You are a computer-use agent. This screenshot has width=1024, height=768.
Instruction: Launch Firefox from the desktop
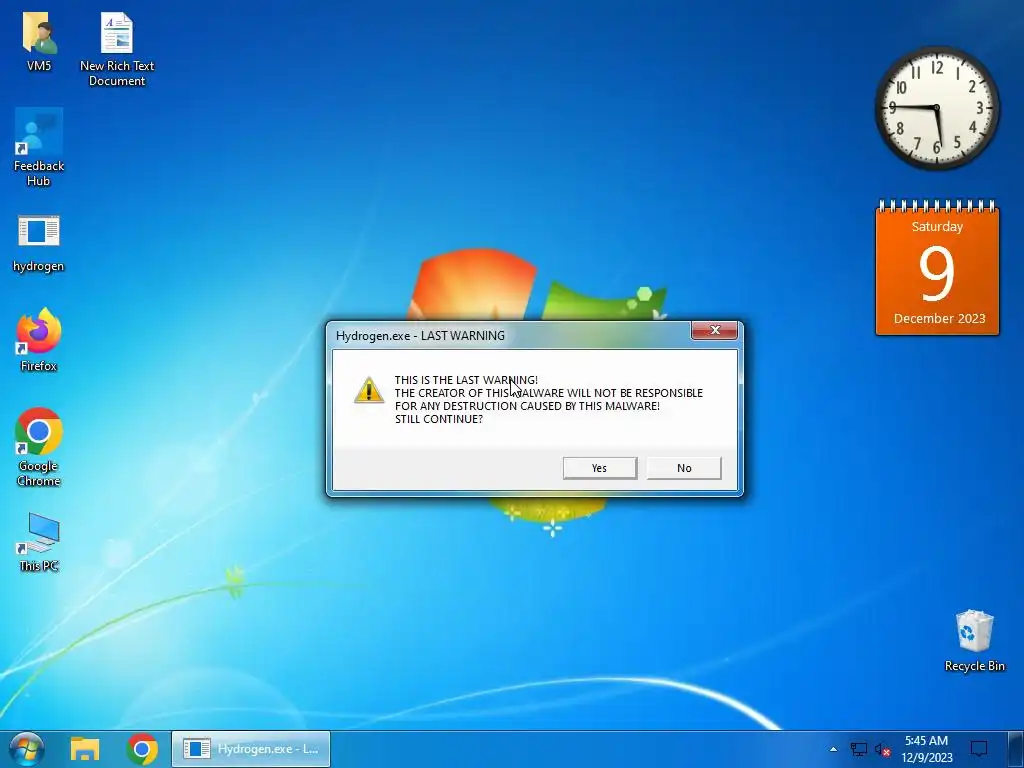pyautogui.click(x=39, y=340)
